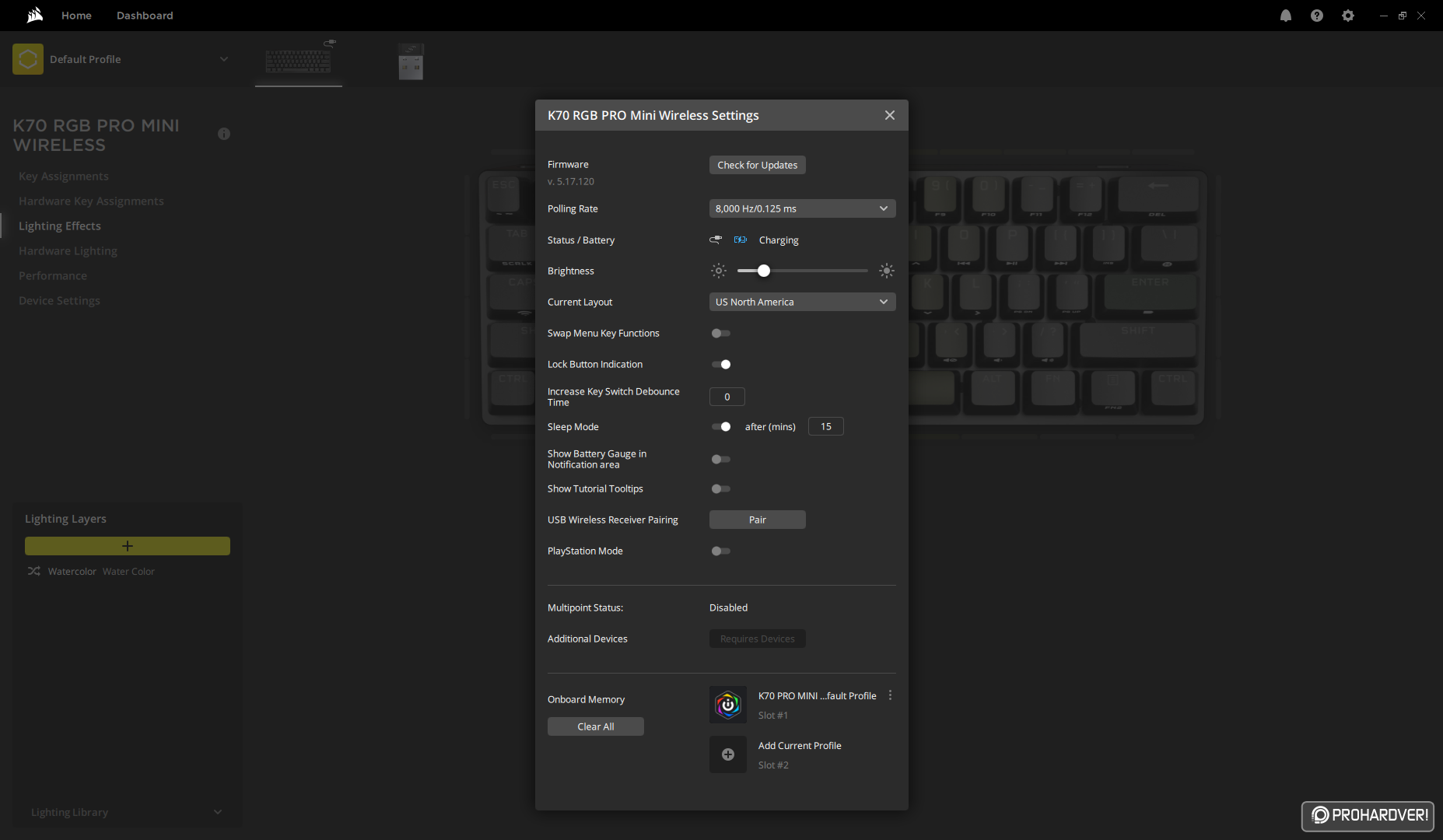Open the Slot #1 profile options menu
The image size is (1443, 840).
click(x=890, y=695)
